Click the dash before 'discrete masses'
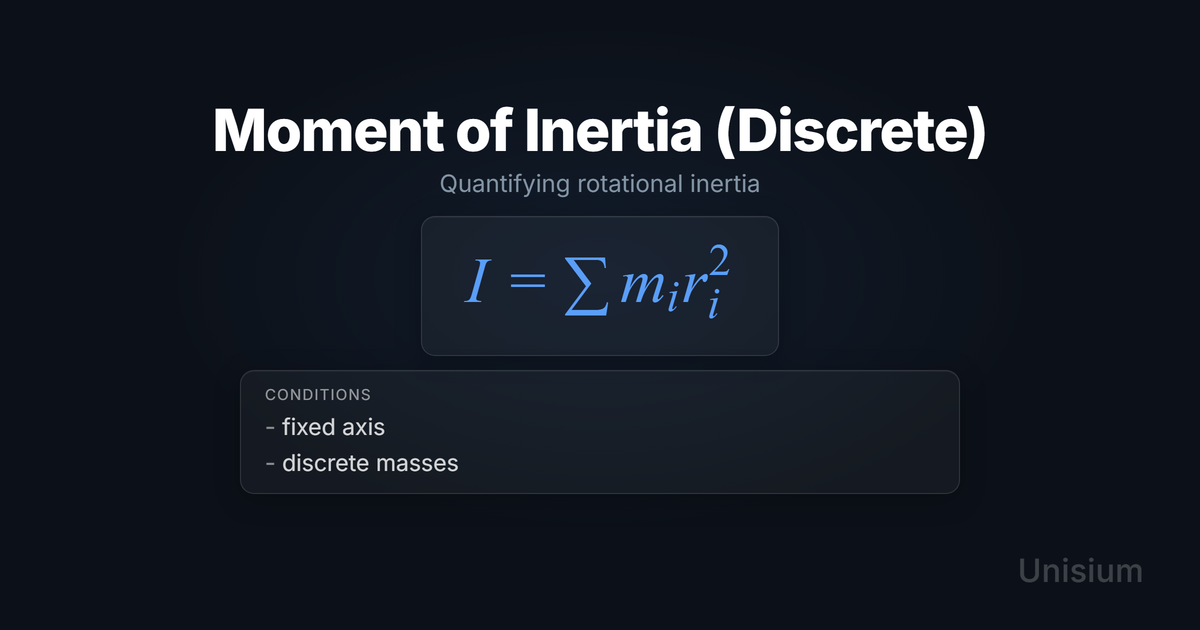Image resolution: width=1200 pixels, height=630 pixels. [271, 464]
